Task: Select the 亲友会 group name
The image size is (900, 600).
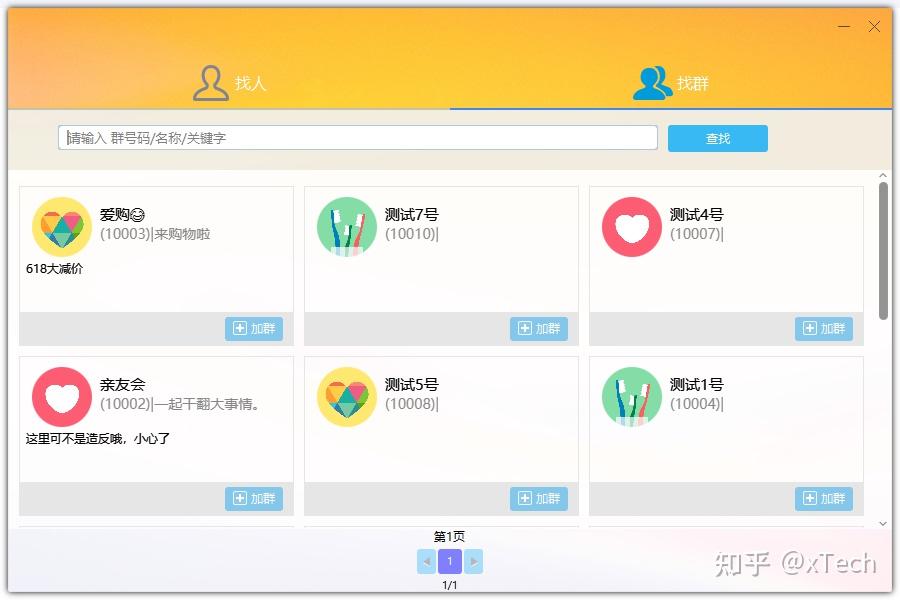Action: [x=122, y=385]
